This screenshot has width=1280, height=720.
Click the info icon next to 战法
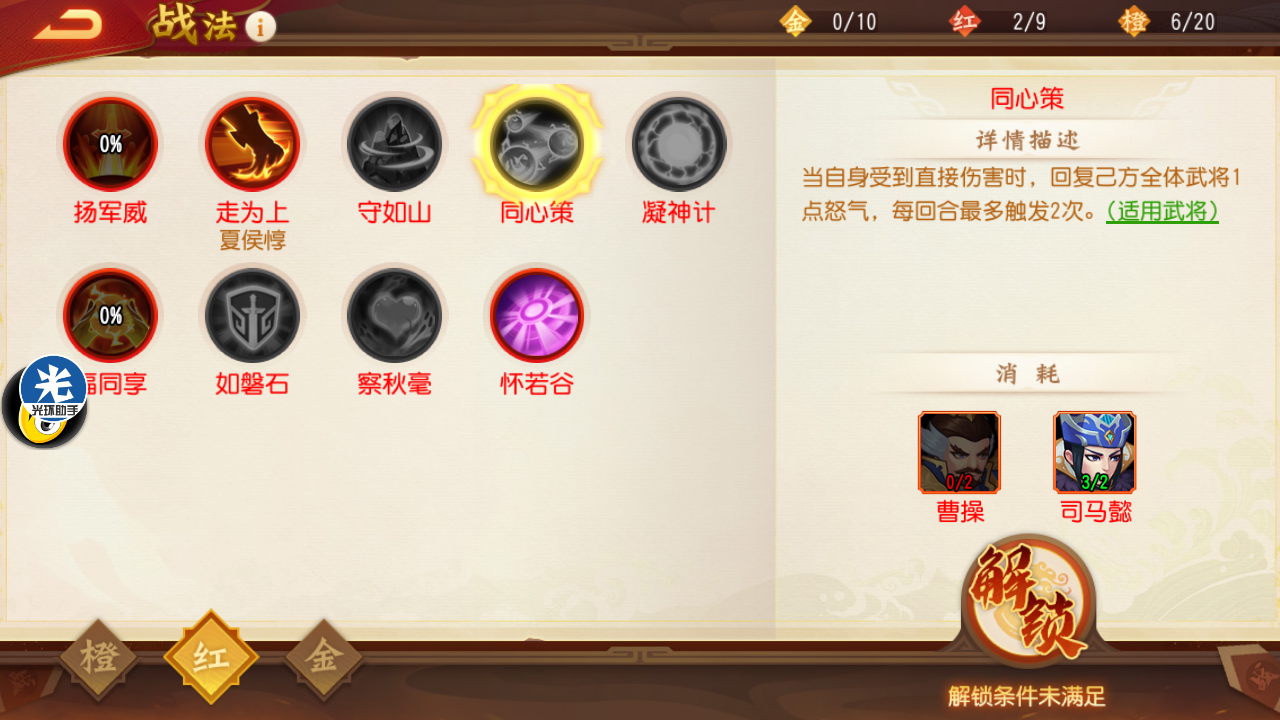(260, 27)
